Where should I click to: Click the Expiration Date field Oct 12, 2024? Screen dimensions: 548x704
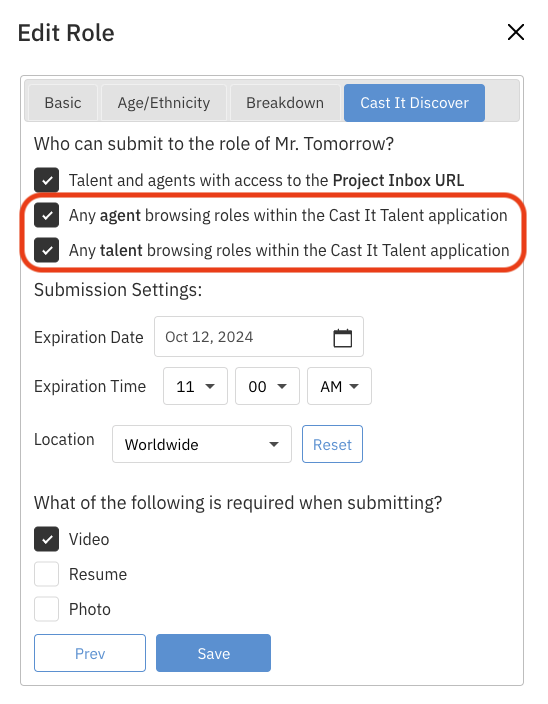click(x=259, y=337)
